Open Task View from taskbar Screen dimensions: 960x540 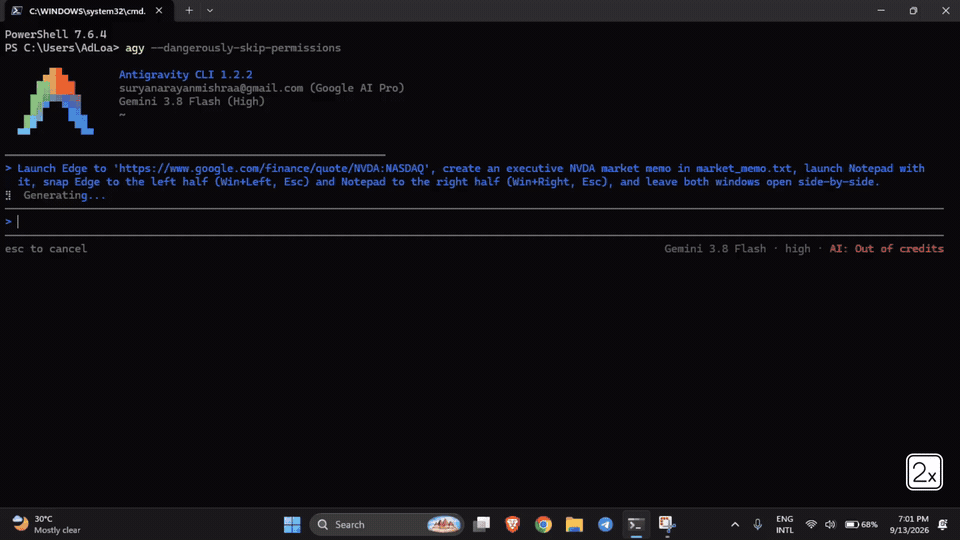coord(482,525)
